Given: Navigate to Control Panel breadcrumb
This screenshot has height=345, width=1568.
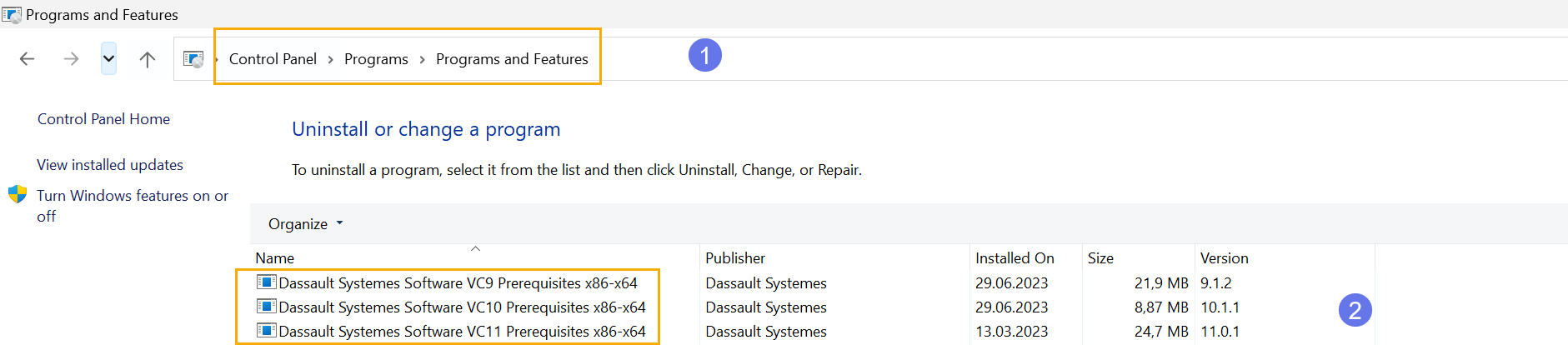Looking at the screenshot, I should pyautogui.click(x=273, y=59).
